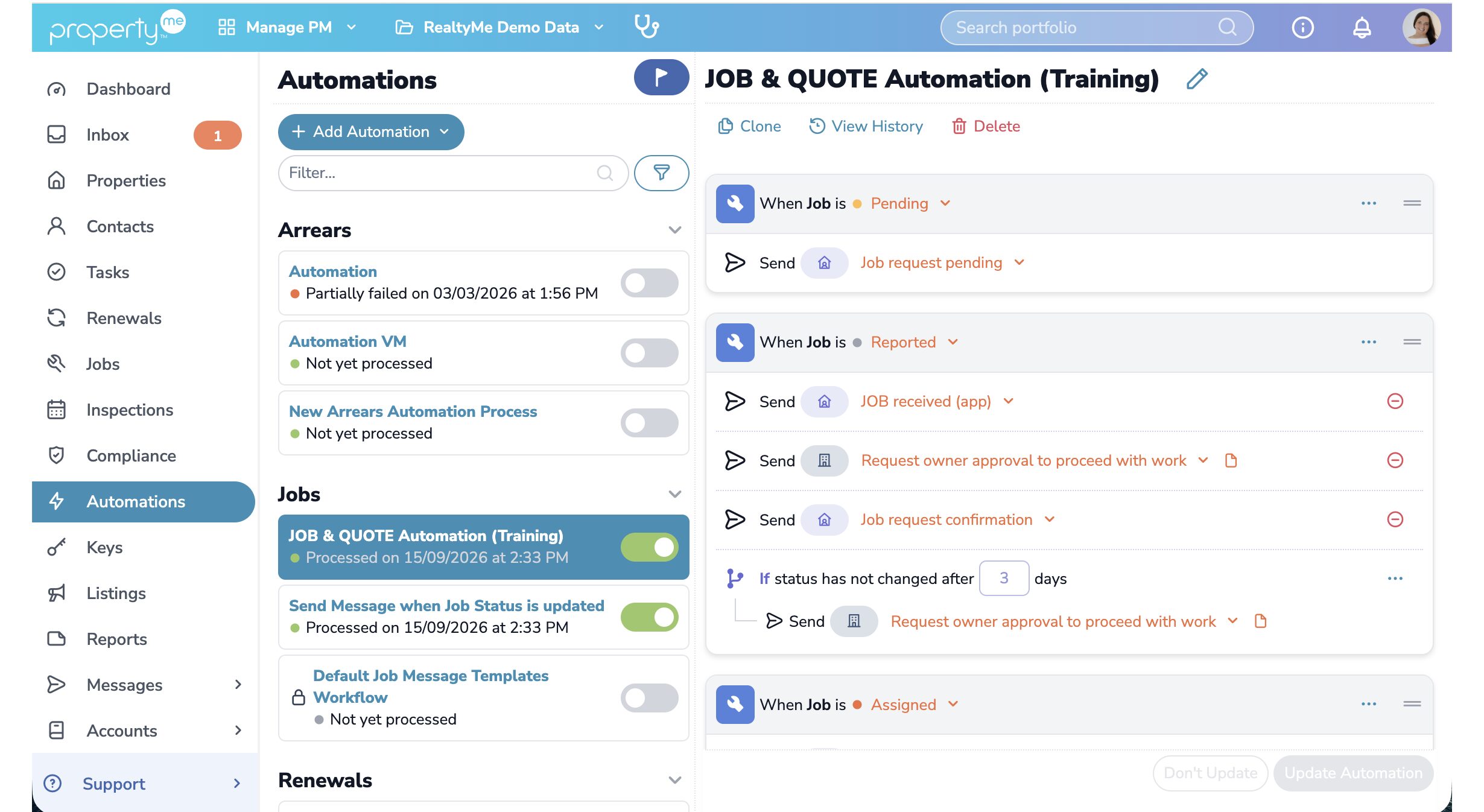Enable Default Job Message Templates Workflow toggle
Image resolution: width=1484 pixels, height=812 pixels.
pyautogui.click(x=649, y=698)
